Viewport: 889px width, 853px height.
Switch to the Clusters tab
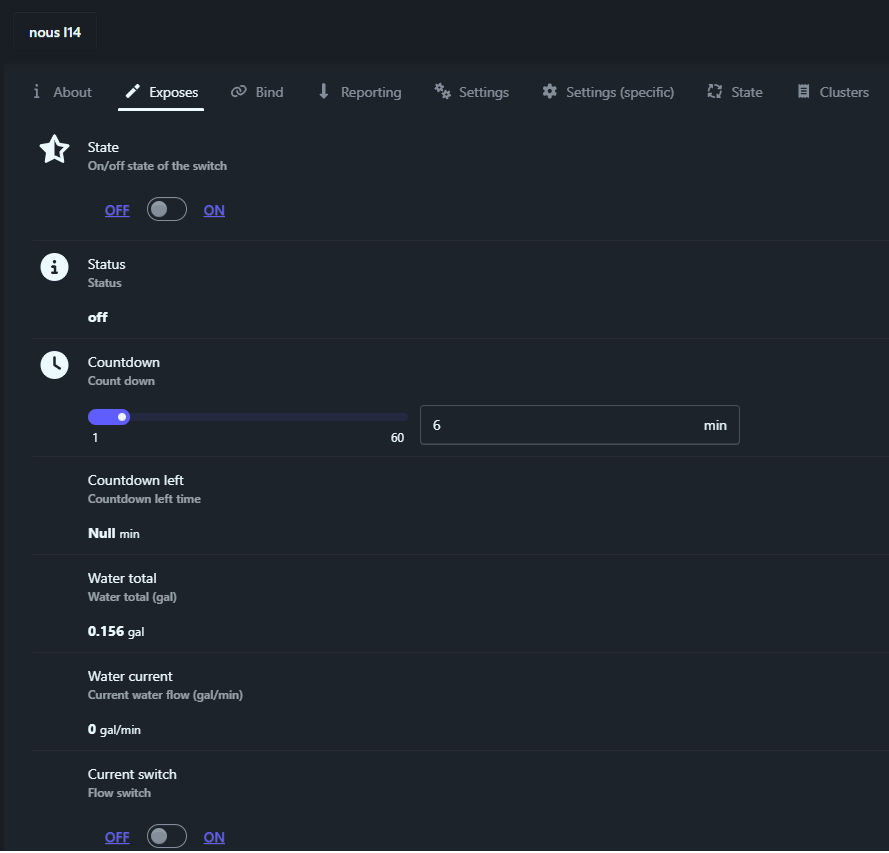(833, 92)
